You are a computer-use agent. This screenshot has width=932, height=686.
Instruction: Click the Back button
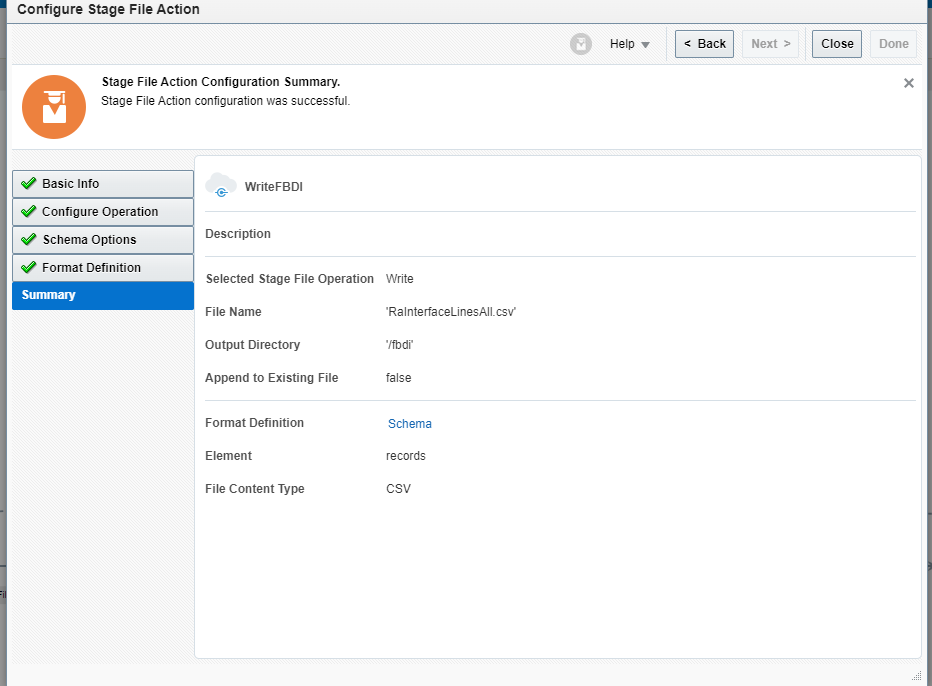pos(704,43)
